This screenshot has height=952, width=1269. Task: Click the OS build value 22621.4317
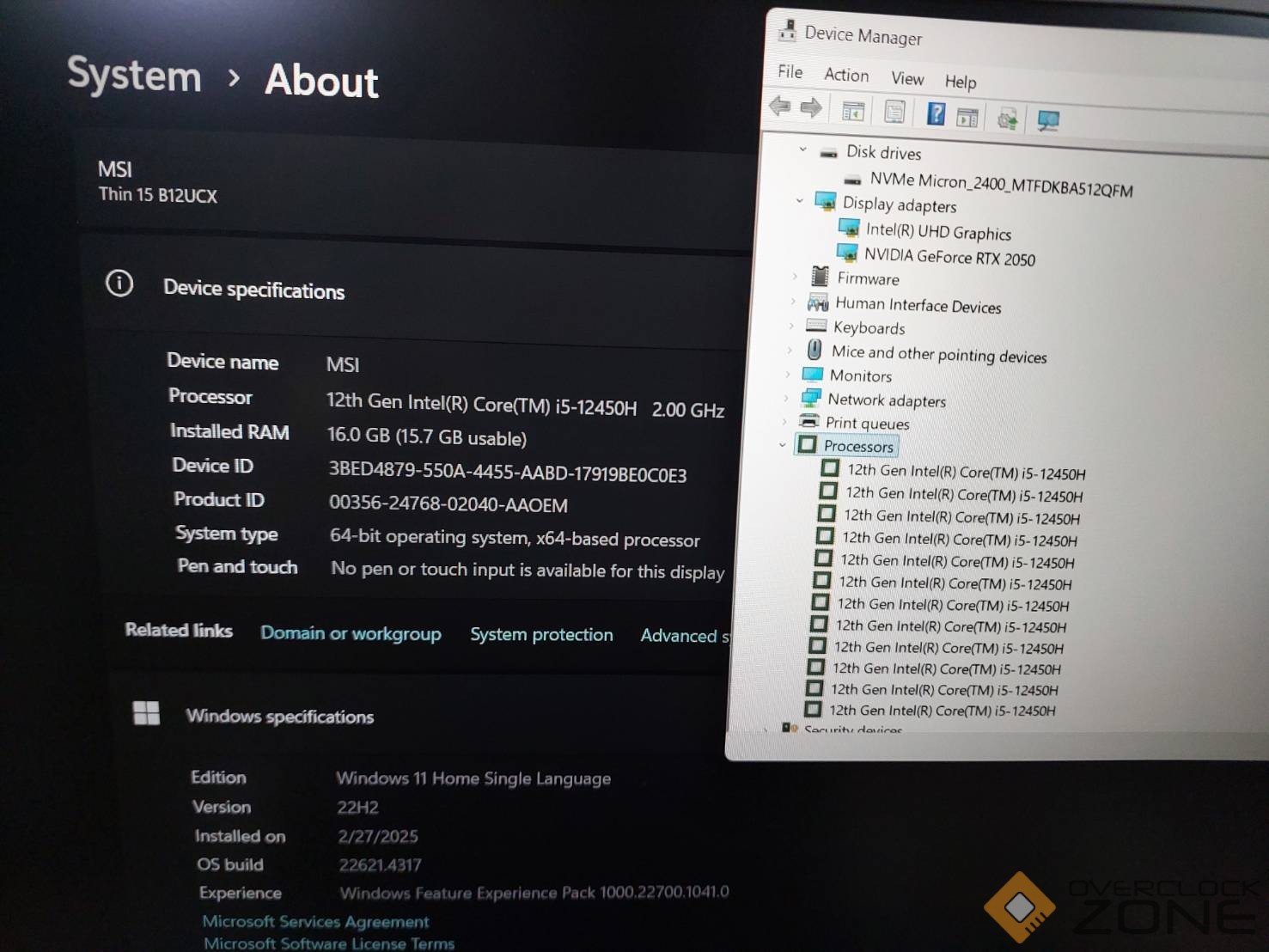click(380, 864)
